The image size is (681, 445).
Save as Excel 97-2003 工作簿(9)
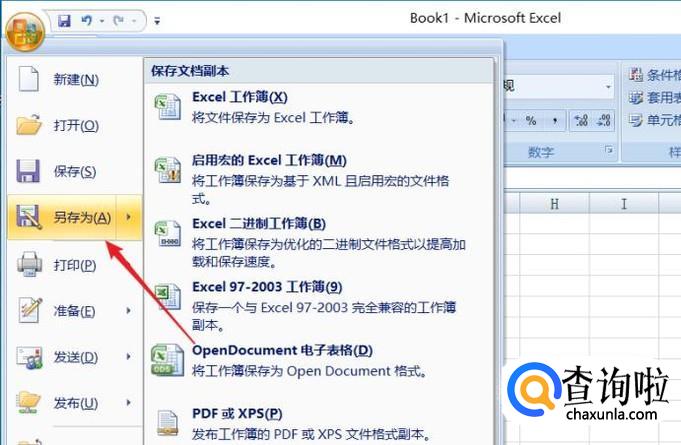(x=319, y=306)
